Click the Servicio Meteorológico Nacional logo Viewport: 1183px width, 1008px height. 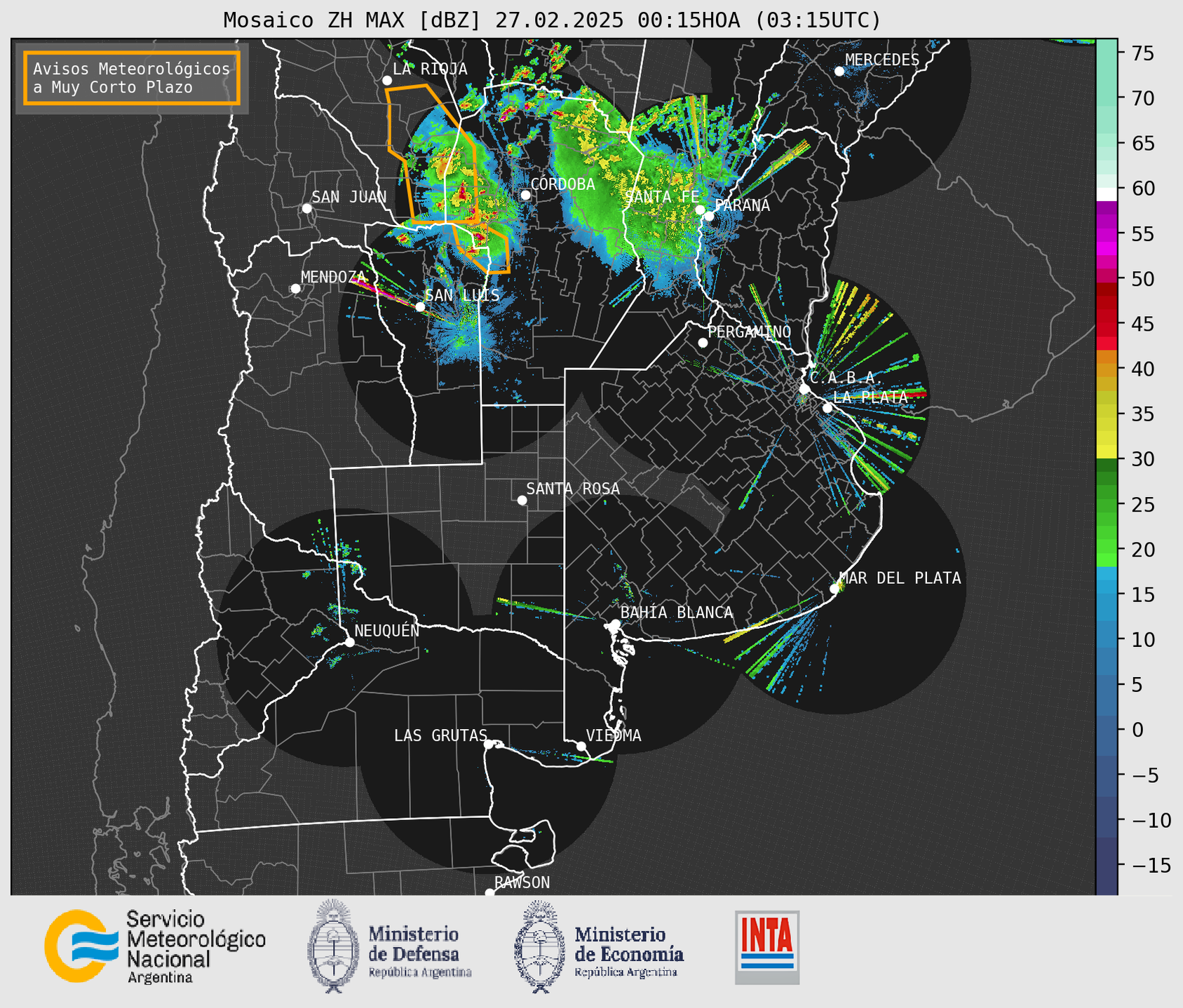[x=155, y=947]
